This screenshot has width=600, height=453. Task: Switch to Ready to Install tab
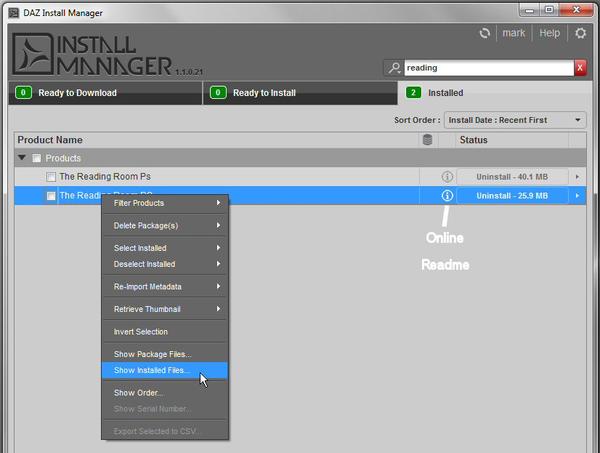(x=300, y=93)
